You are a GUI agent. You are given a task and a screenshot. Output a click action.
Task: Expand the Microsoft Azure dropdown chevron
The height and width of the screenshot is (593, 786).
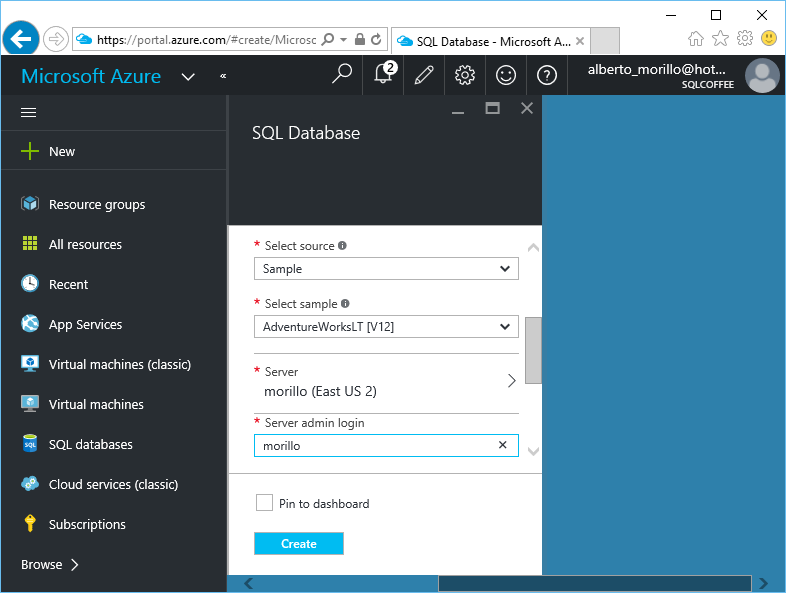click(x=188, y=77)
